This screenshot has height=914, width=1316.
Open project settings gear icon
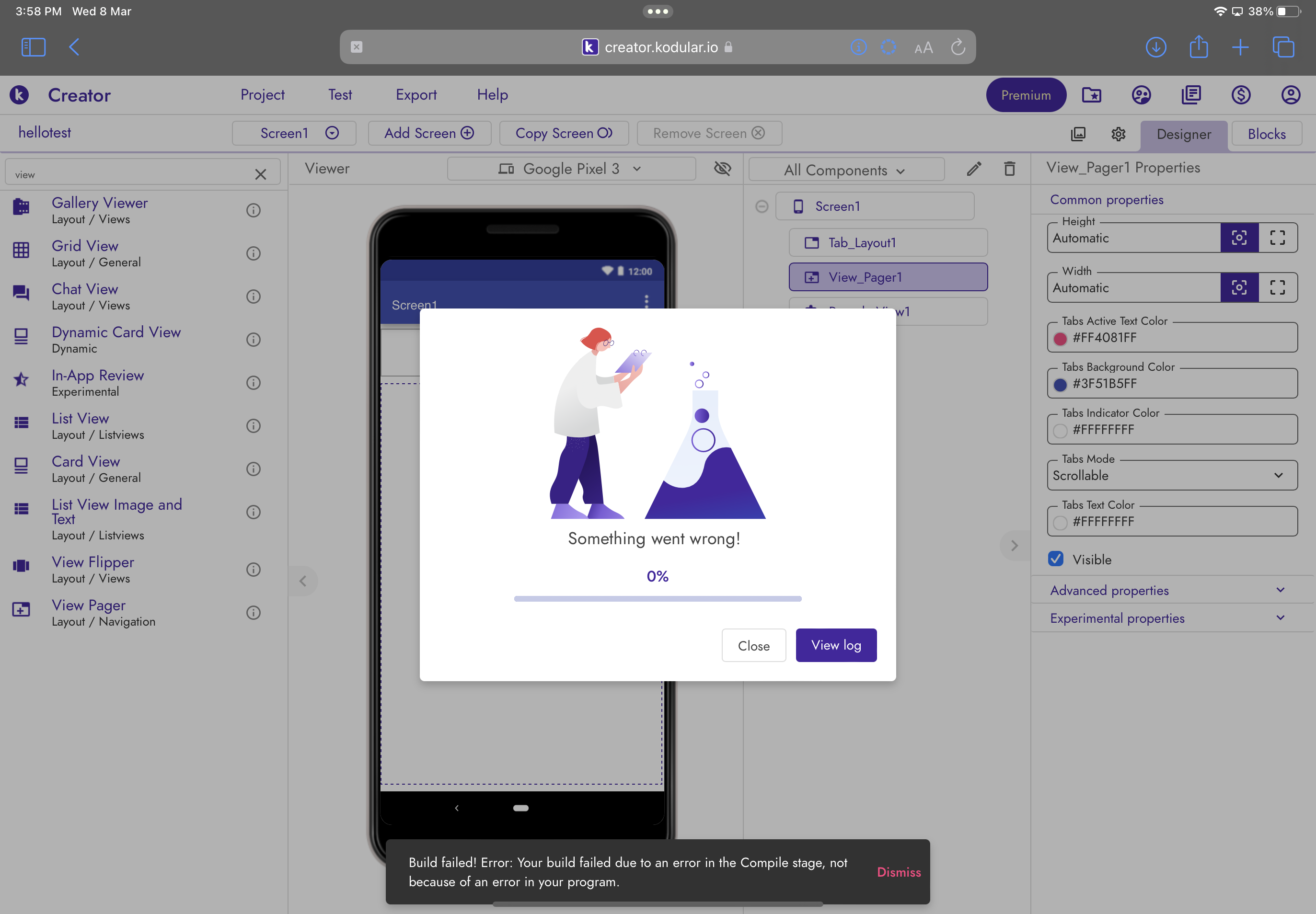(1119, 134)
